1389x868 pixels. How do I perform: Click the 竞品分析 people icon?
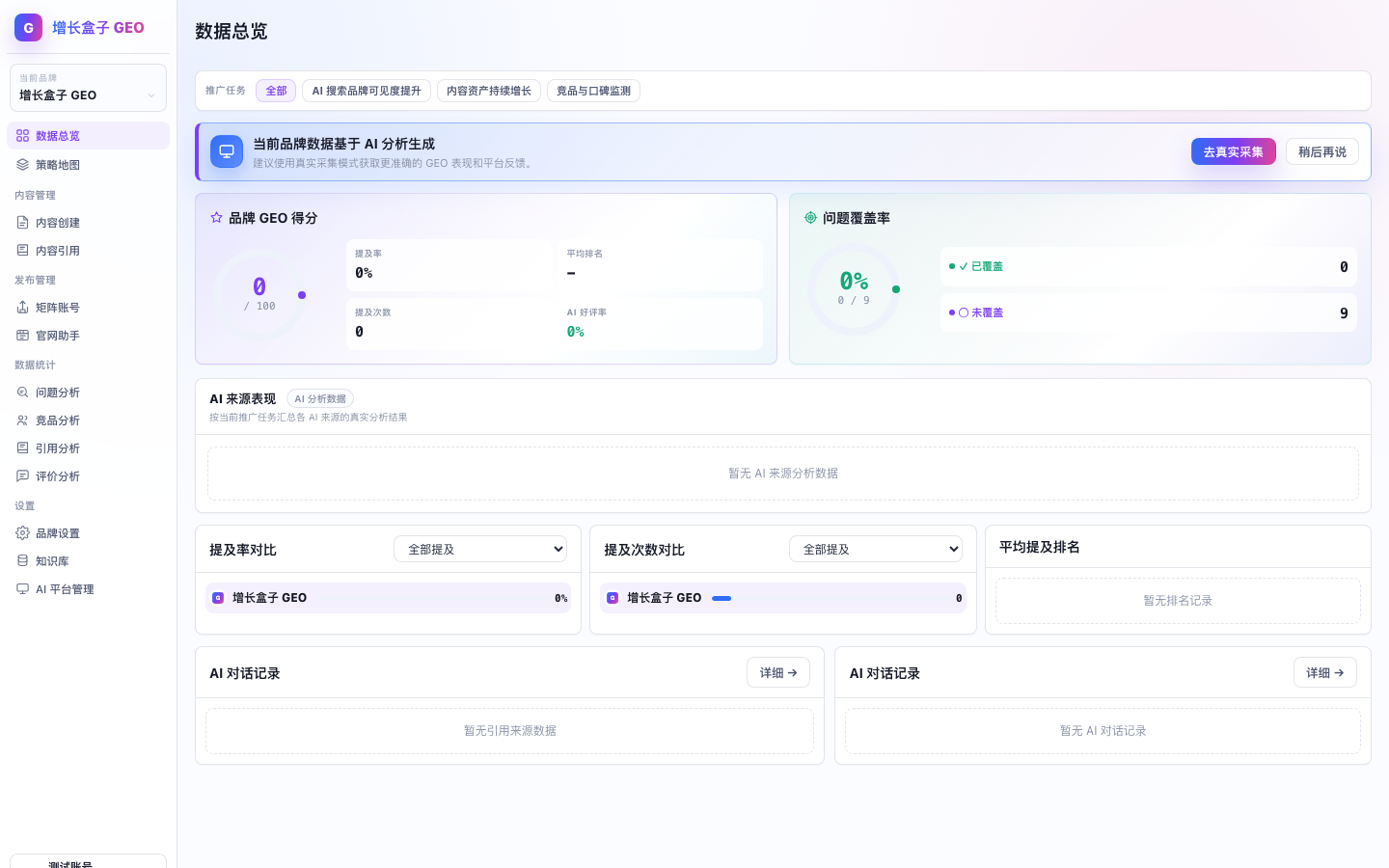(x=22, y=420)
